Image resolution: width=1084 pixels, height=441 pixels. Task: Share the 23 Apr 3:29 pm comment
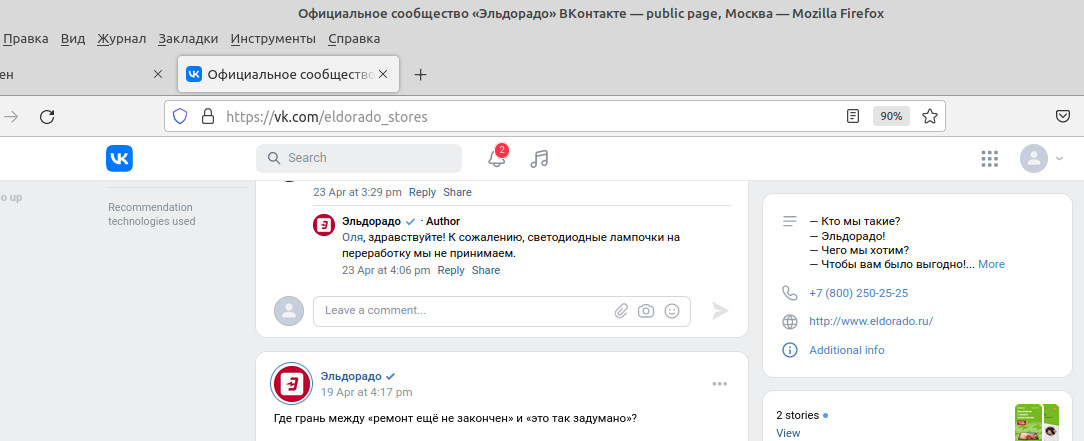click(457, 192)
